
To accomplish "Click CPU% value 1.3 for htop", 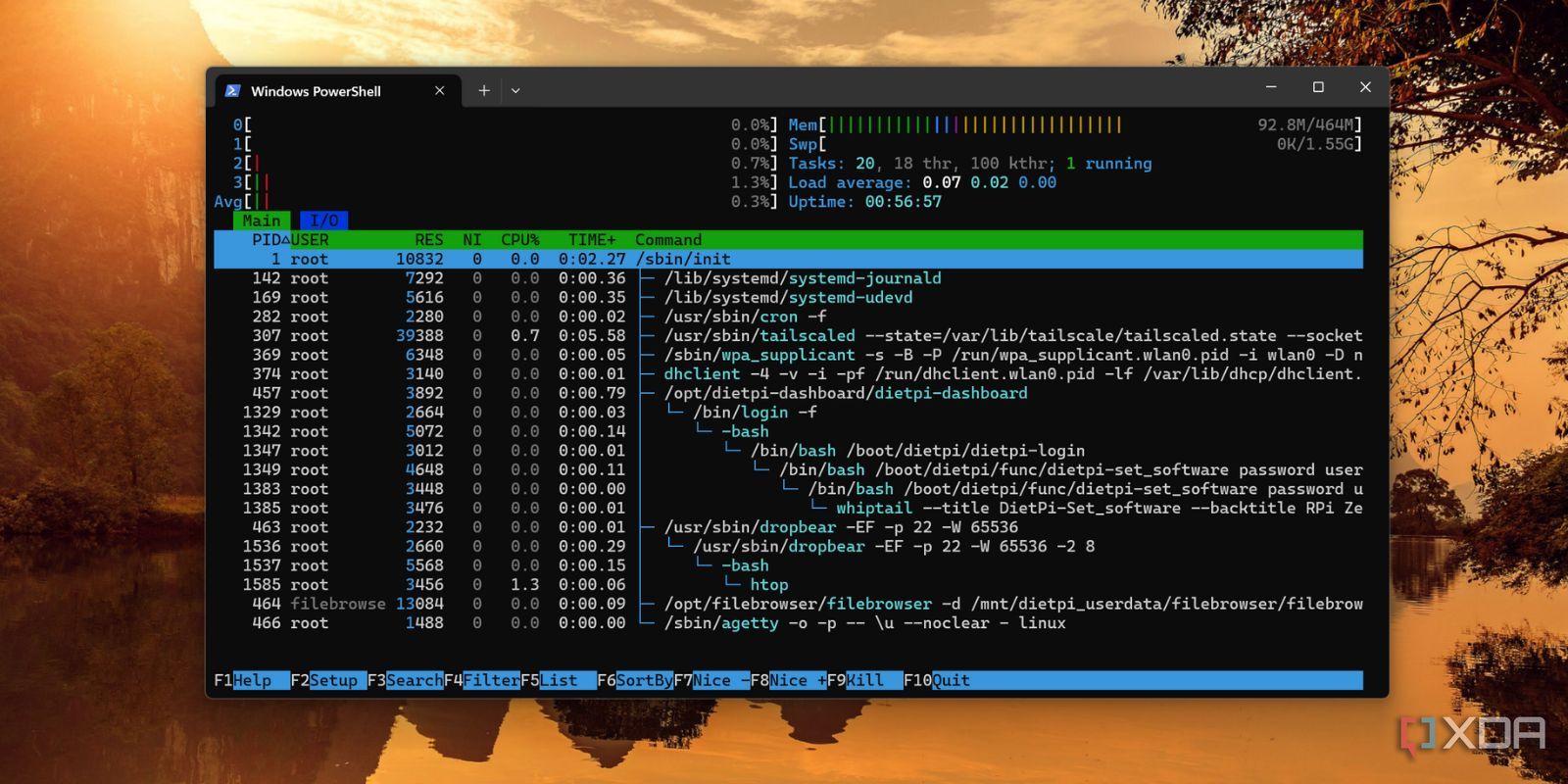I will 525,585.
